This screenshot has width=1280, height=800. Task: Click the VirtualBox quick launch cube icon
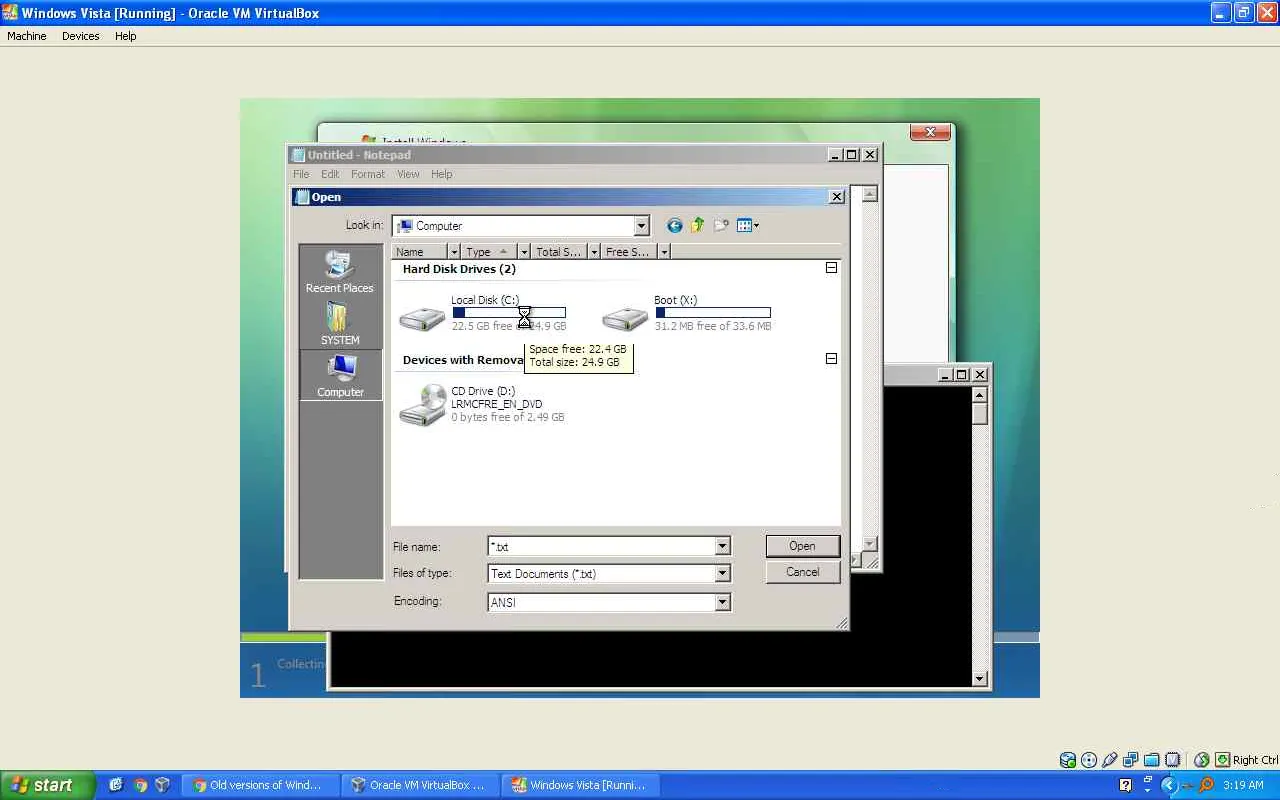162,785
